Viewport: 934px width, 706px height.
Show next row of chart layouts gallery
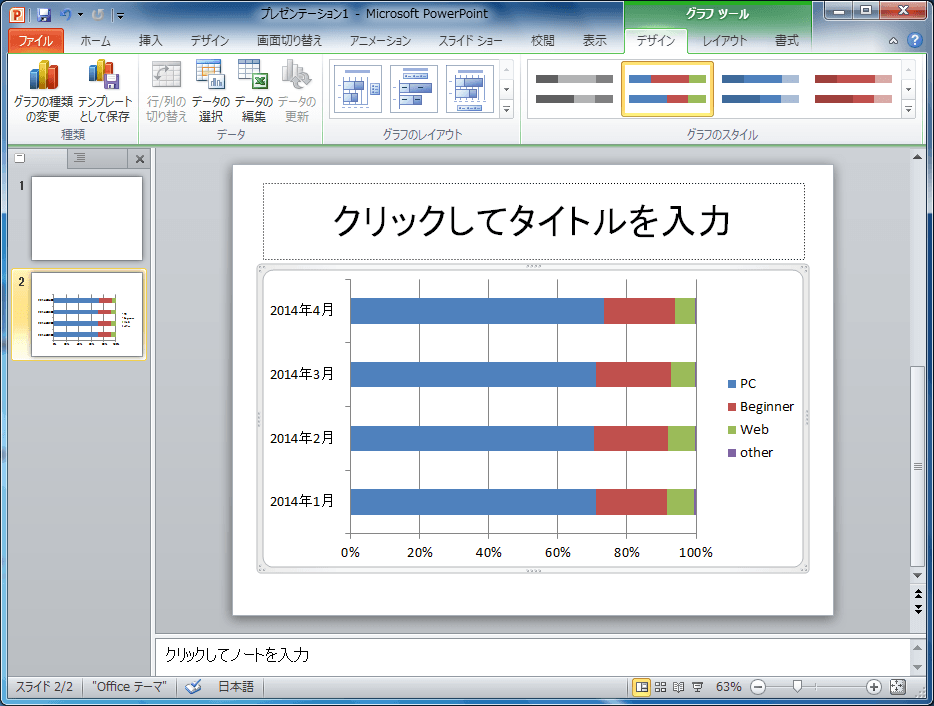(x=506, y=89)
